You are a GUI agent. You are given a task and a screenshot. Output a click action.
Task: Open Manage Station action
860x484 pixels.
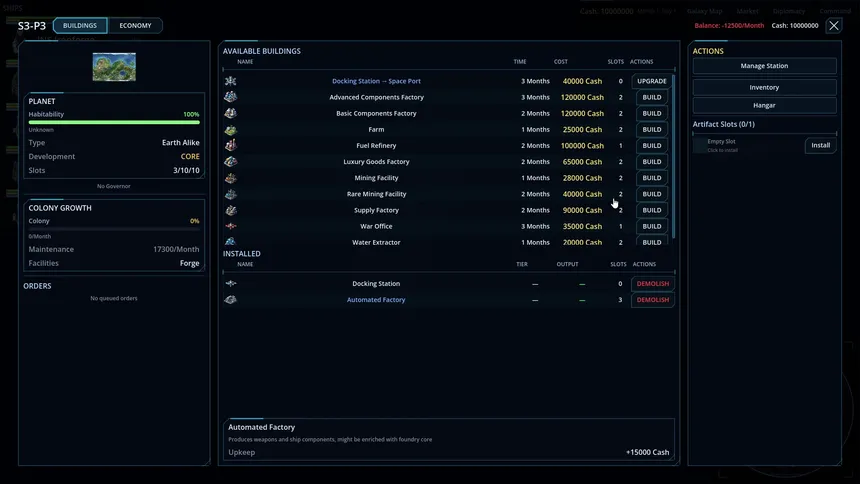[x=764, y=66]
